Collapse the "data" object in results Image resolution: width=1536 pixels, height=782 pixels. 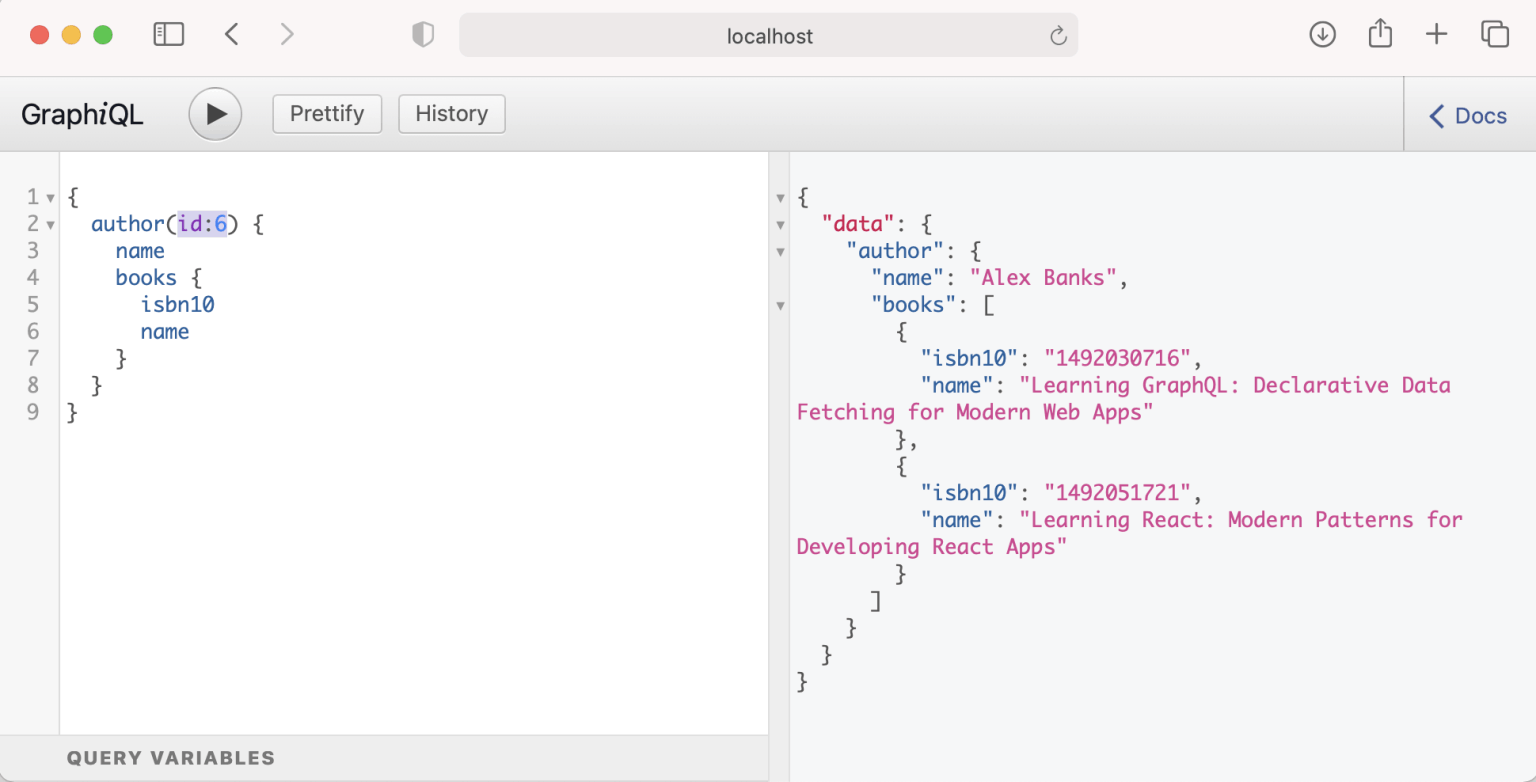(x=781, y=225)
